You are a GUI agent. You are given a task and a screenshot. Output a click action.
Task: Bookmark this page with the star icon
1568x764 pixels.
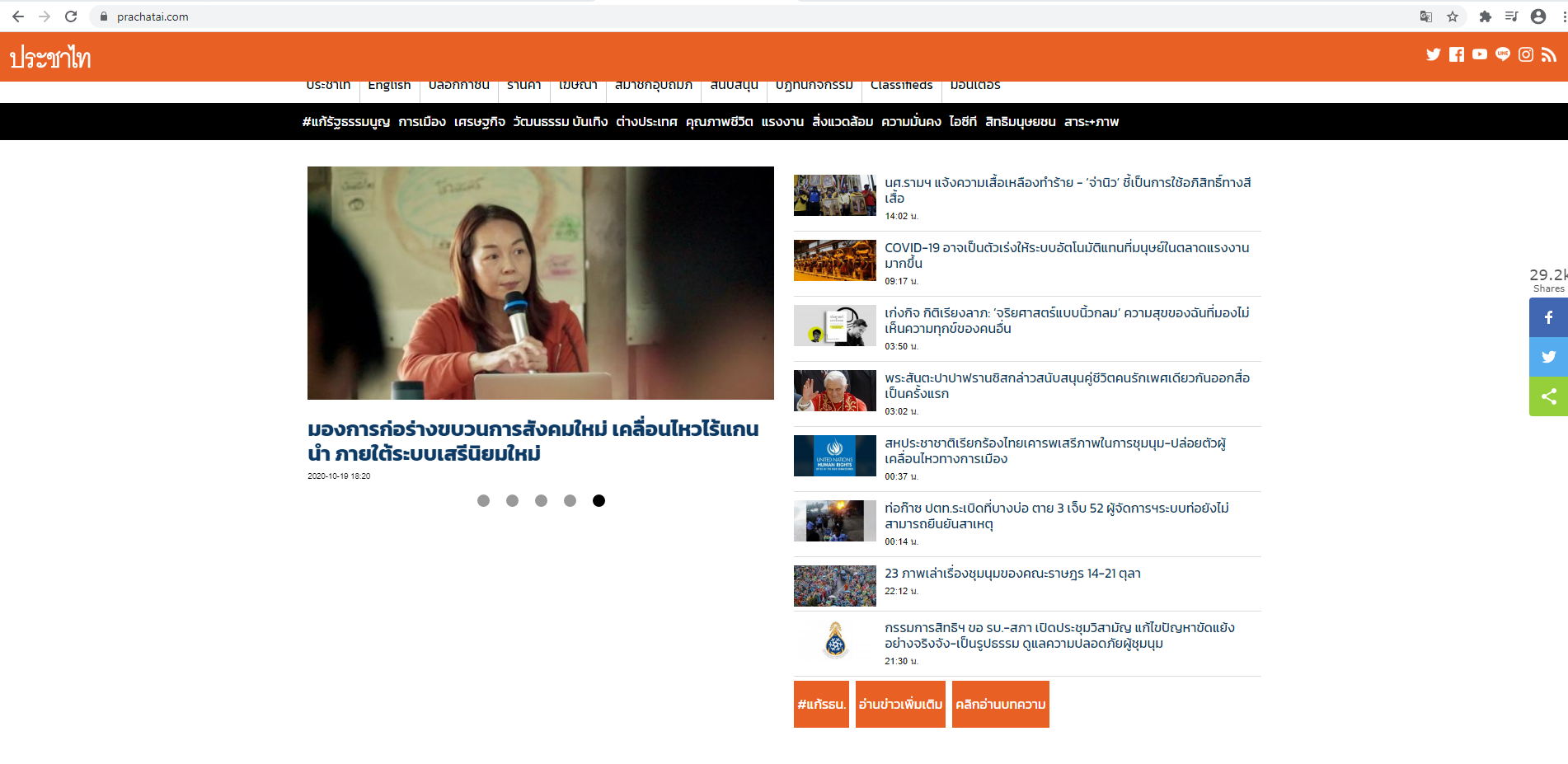pos(1453,16)
